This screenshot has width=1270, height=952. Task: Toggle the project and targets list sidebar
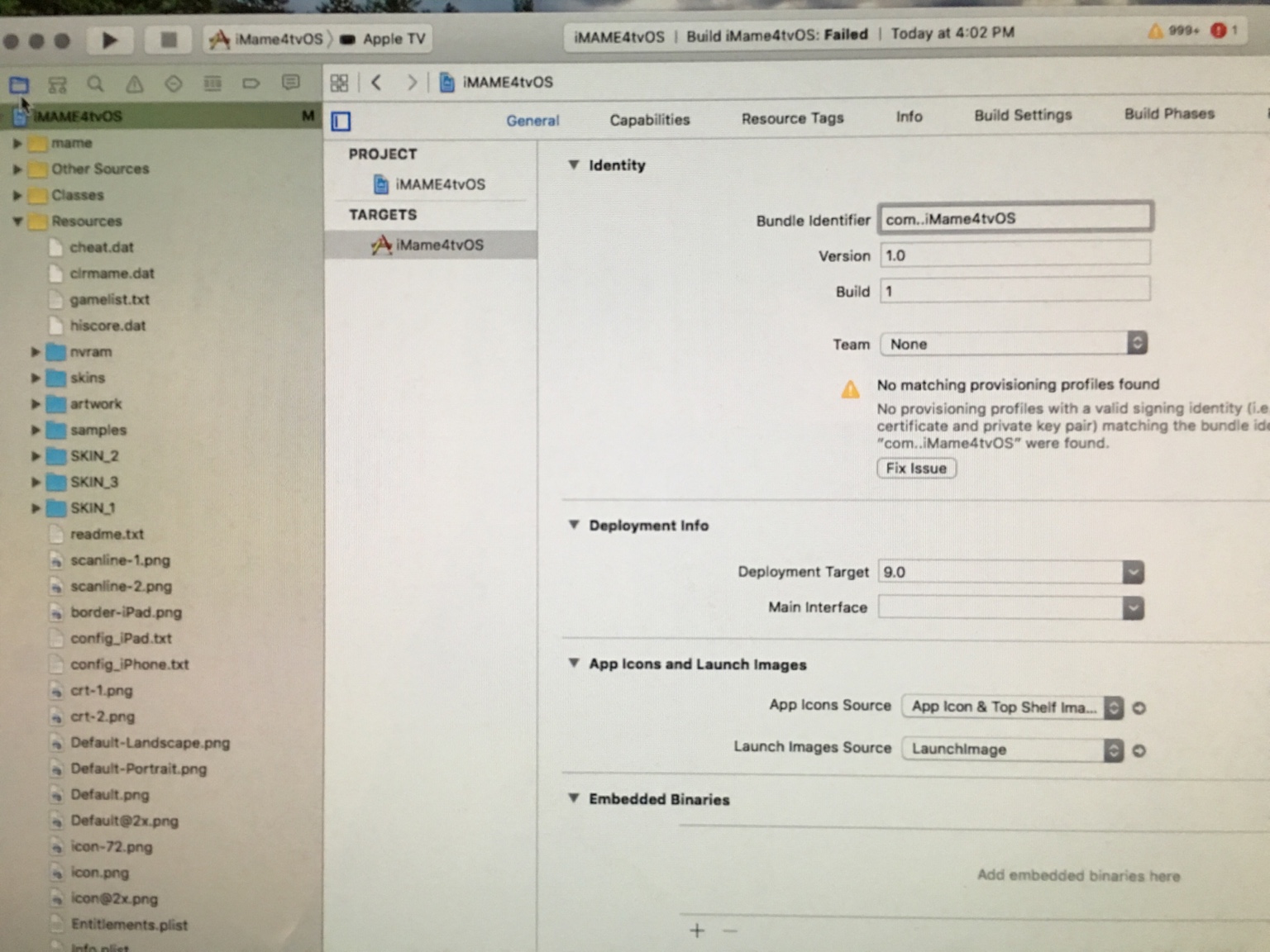pyautogui.click(x=341, y=121)
